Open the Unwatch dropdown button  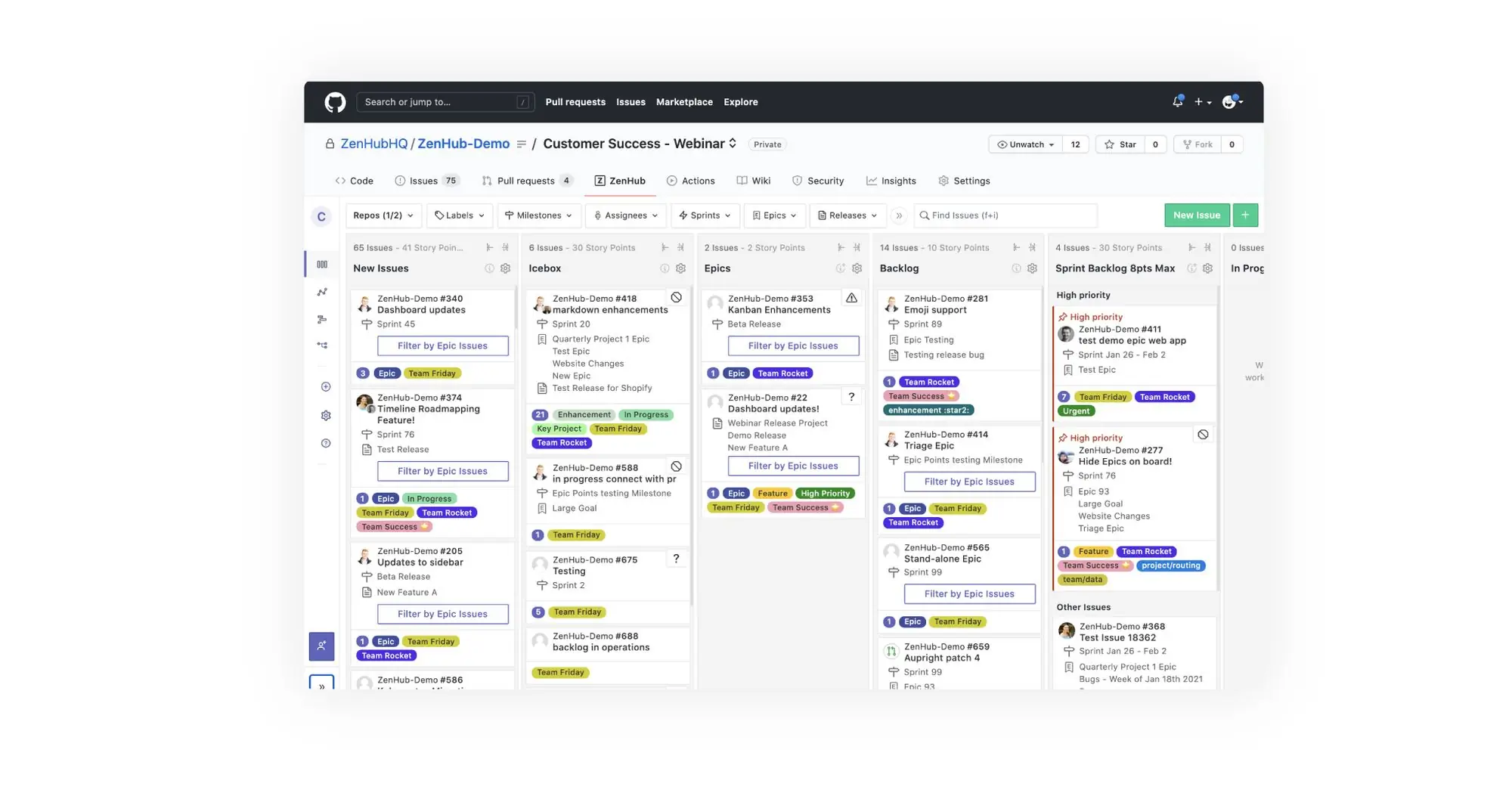click(1026, 144)
